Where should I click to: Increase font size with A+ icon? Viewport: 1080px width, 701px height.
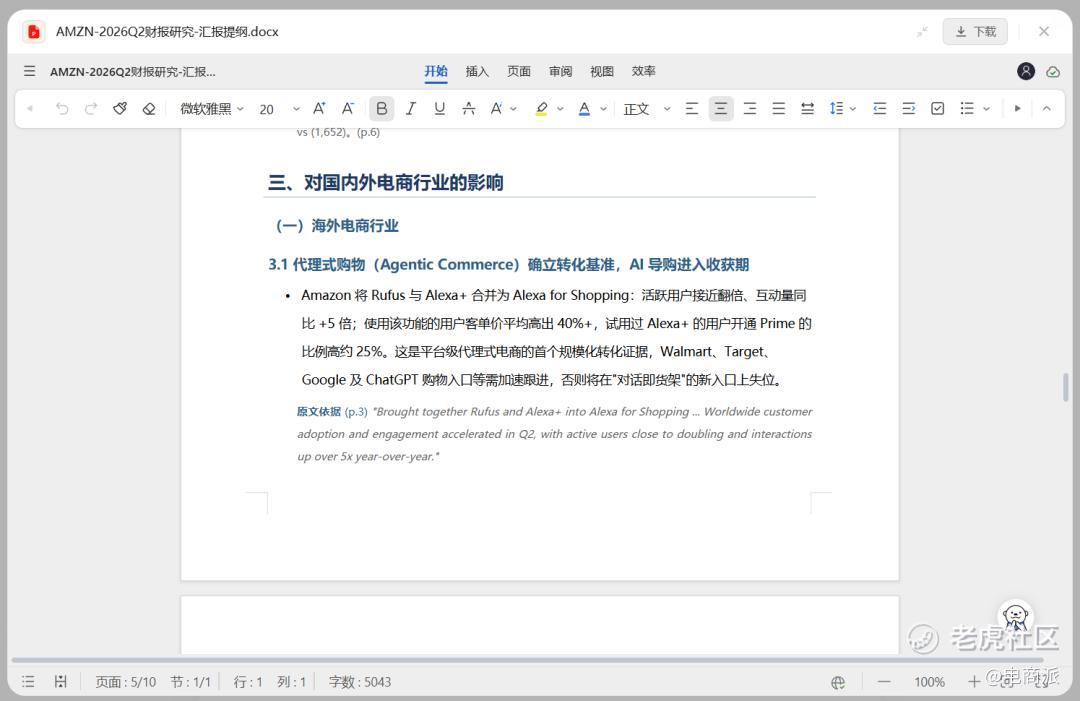point(319,108)
